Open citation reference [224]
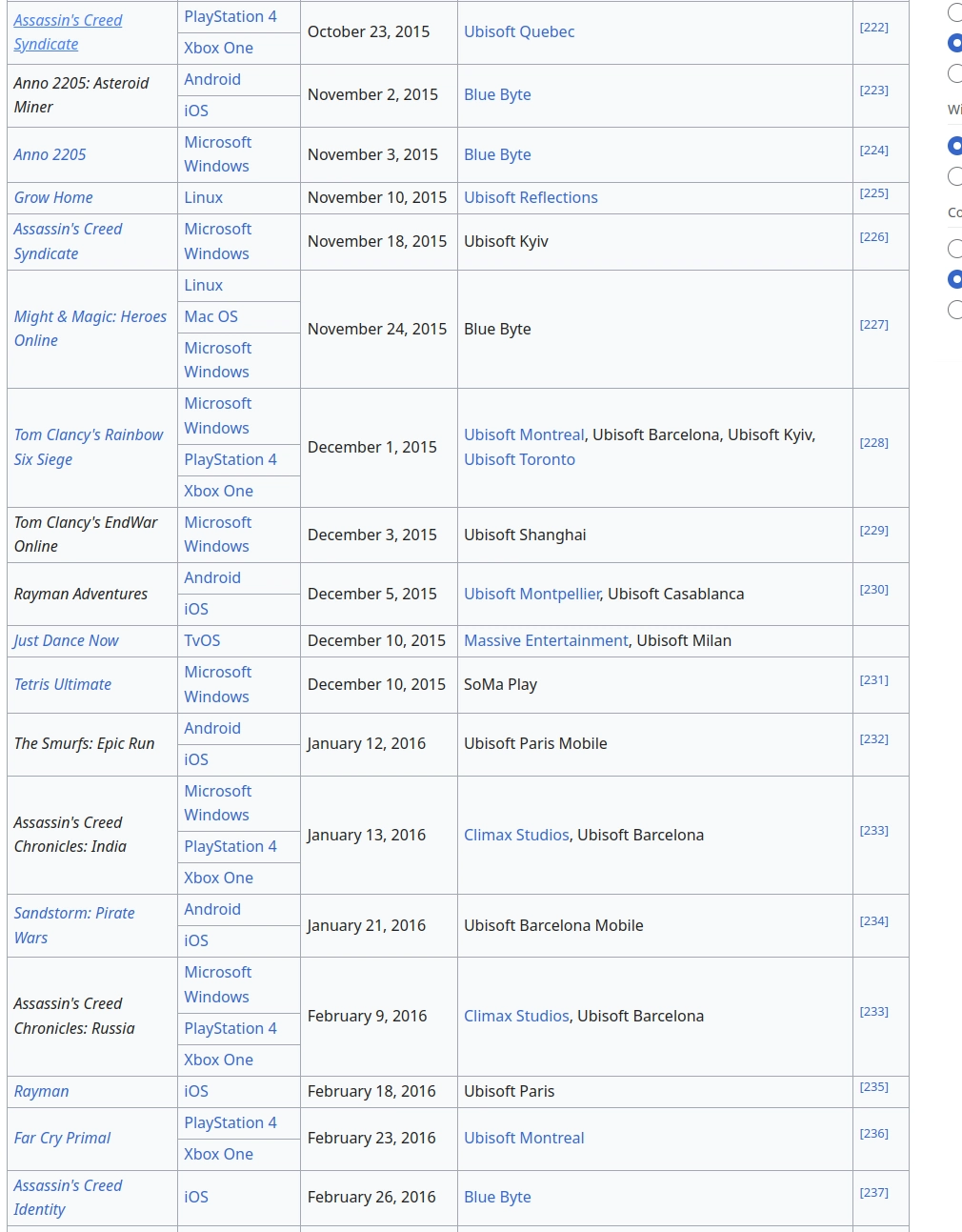Image resolution: width=962 pixels, height=1232 pixels. (x=873, y=150)
